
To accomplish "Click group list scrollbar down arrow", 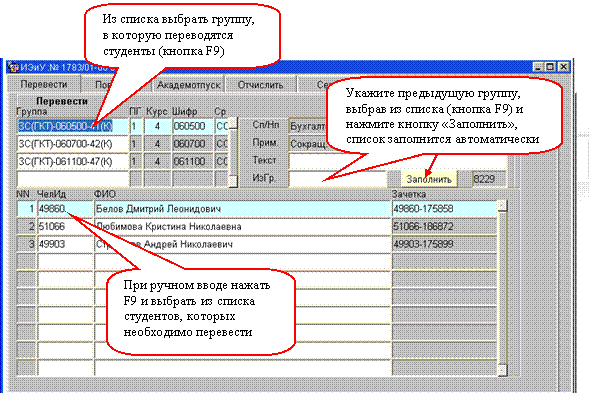I will 233,181.
